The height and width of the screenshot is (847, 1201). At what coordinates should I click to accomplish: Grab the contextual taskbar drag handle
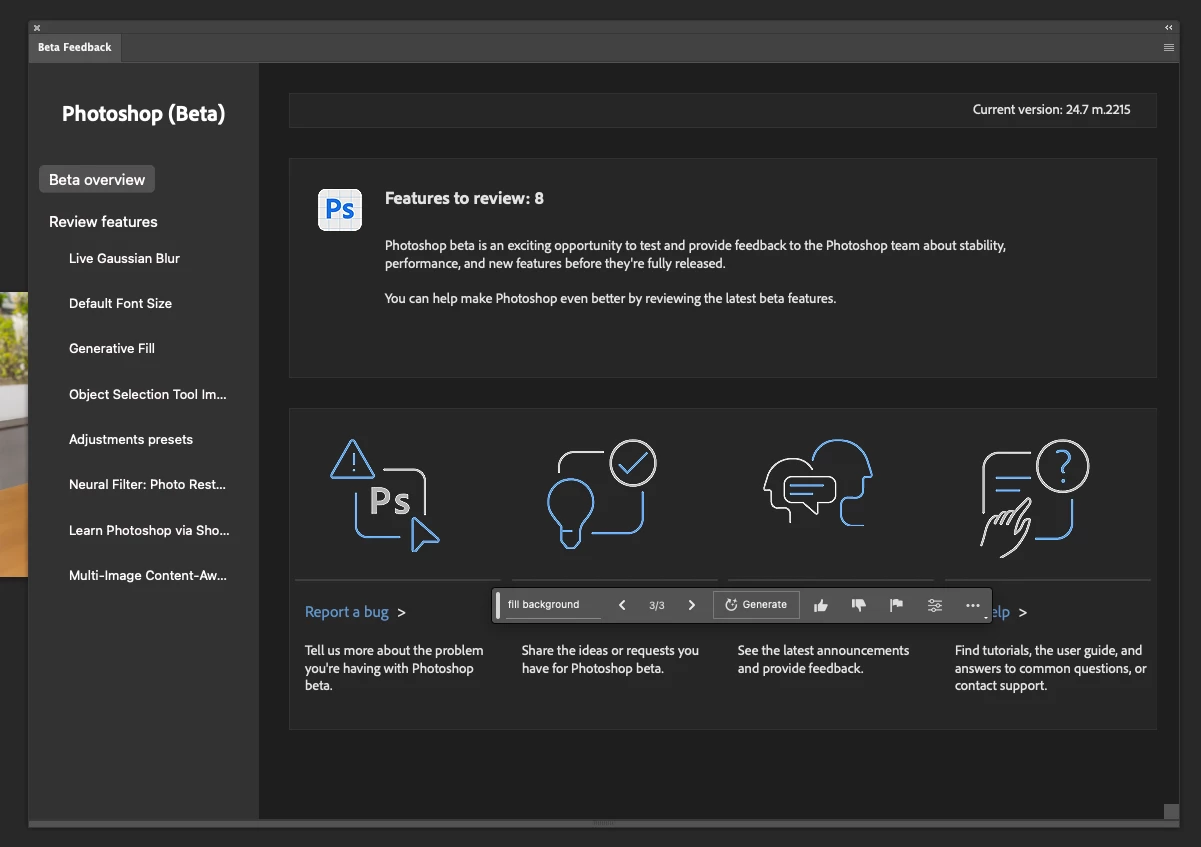(x=499, y=605)
